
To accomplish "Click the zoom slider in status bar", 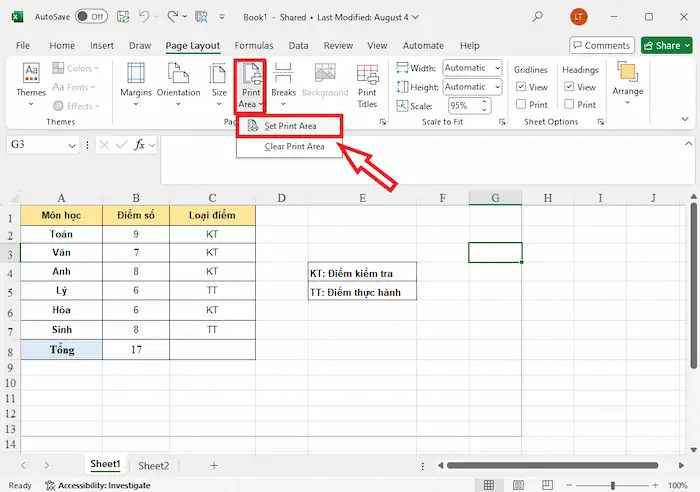I will pos(617,485).
